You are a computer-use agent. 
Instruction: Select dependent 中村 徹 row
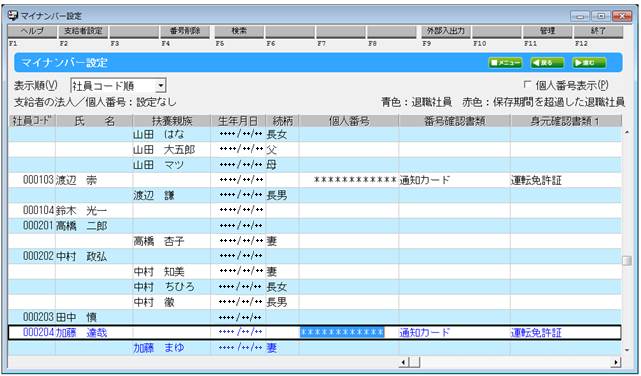pyautogui.click(x=315, y=302)
